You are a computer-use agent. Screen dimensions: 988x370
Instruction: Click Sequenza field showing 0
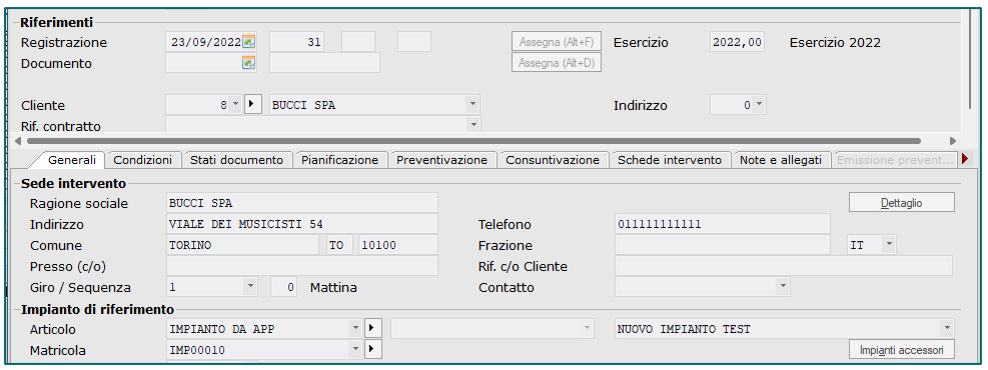click(284, 287)
